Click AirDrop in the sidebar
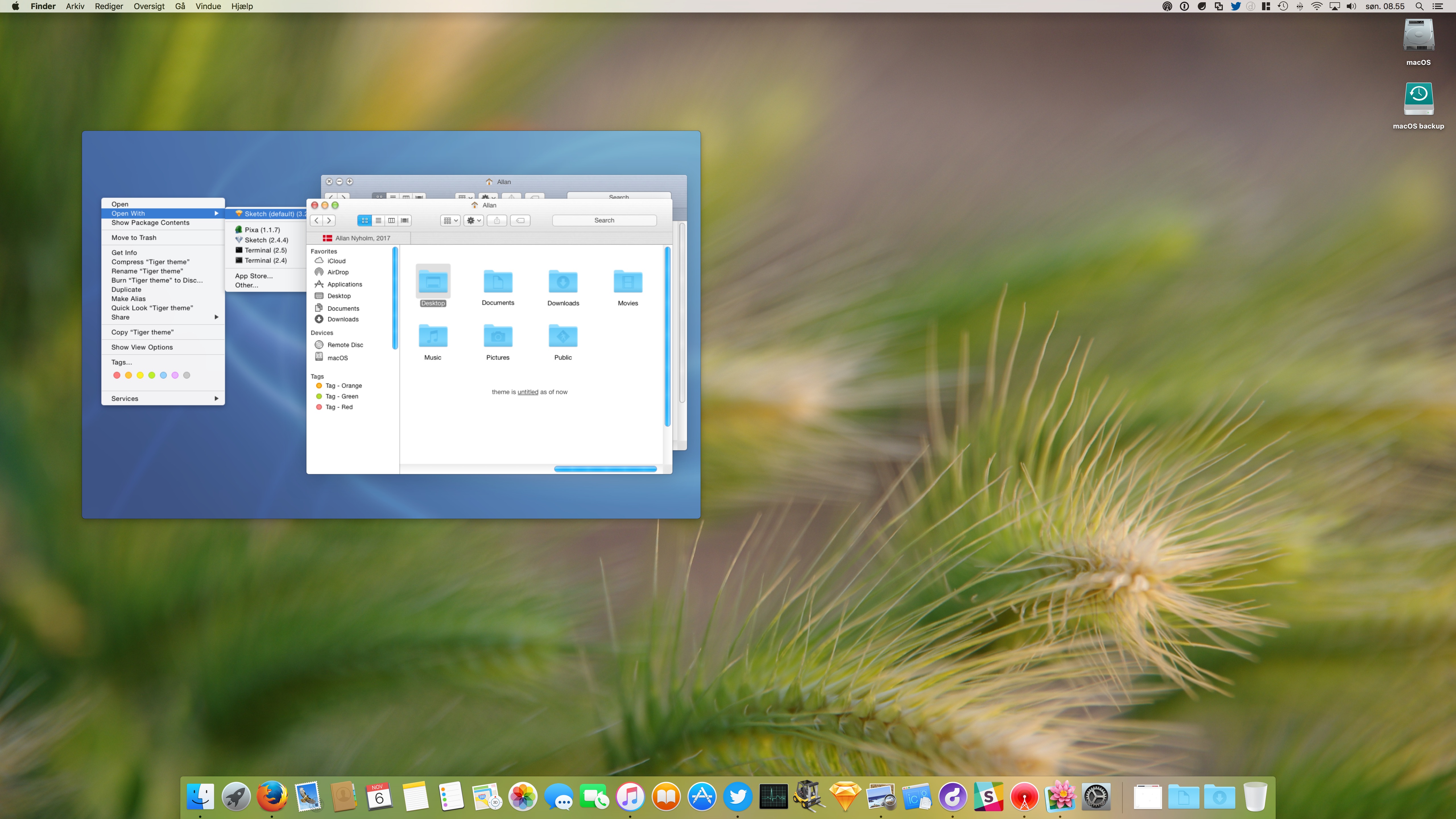The height and width of the screenshot is (819, 1456). pyautogui.click(x=338, y=272)
